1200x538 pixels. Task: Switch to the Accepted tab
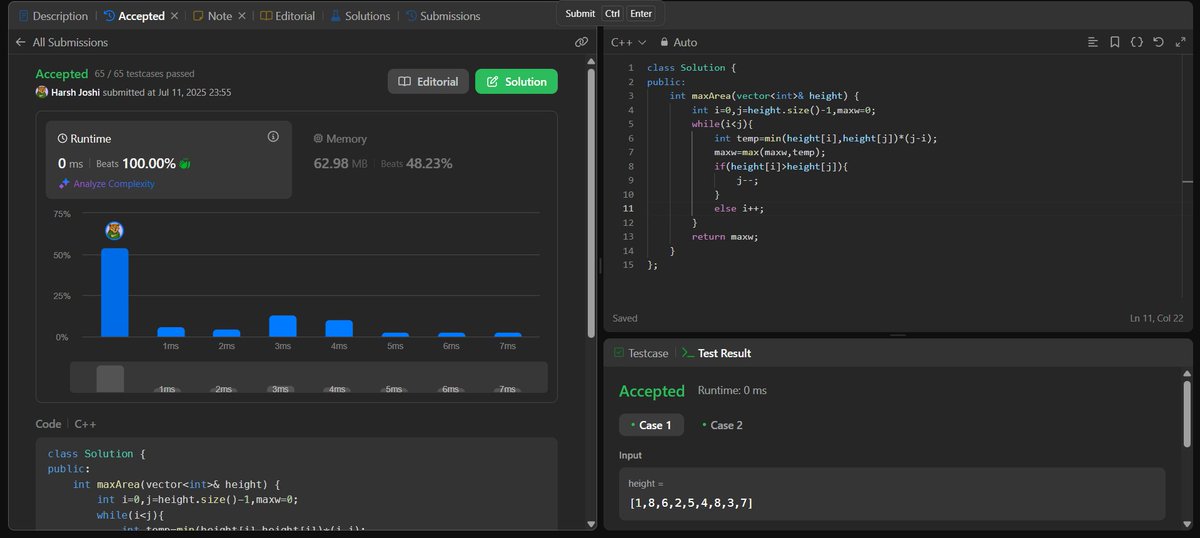pos(133,16)
